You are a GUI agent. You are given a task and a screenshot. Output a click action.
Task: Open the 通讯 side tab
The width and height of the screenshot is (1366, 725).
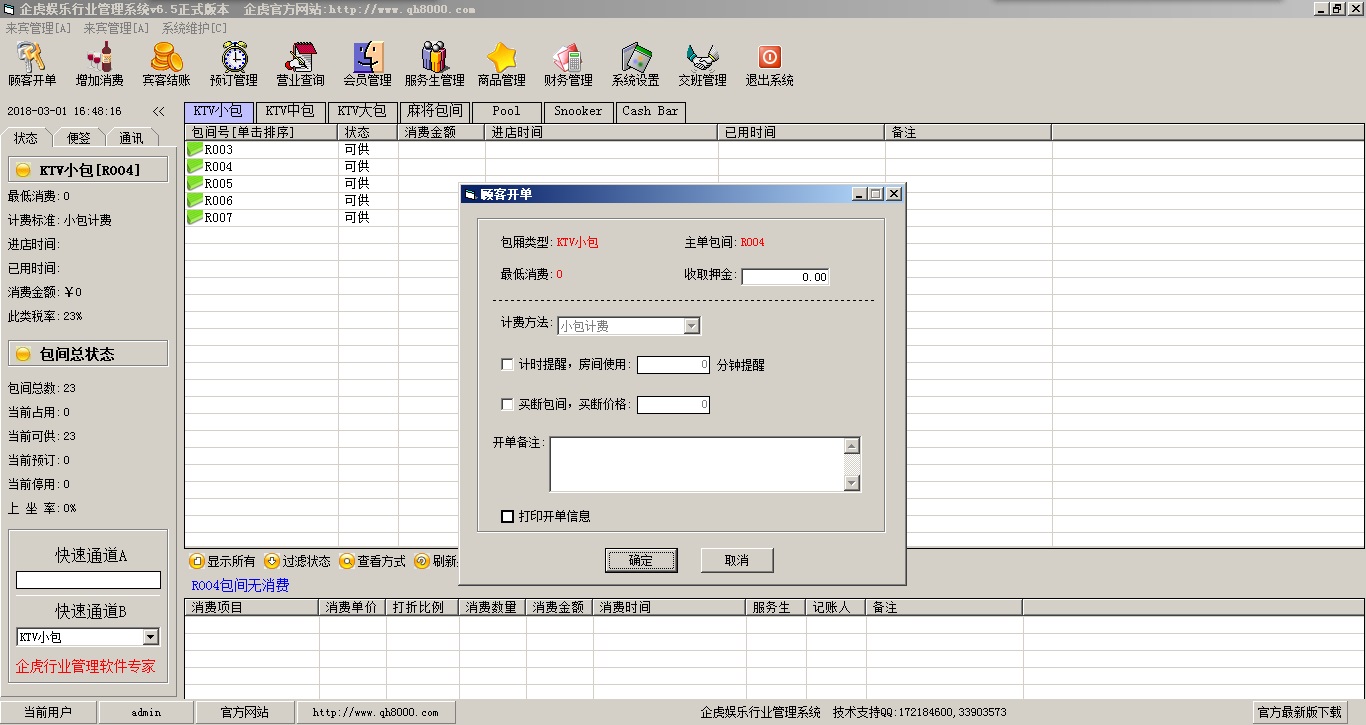(x=131, y=138)
